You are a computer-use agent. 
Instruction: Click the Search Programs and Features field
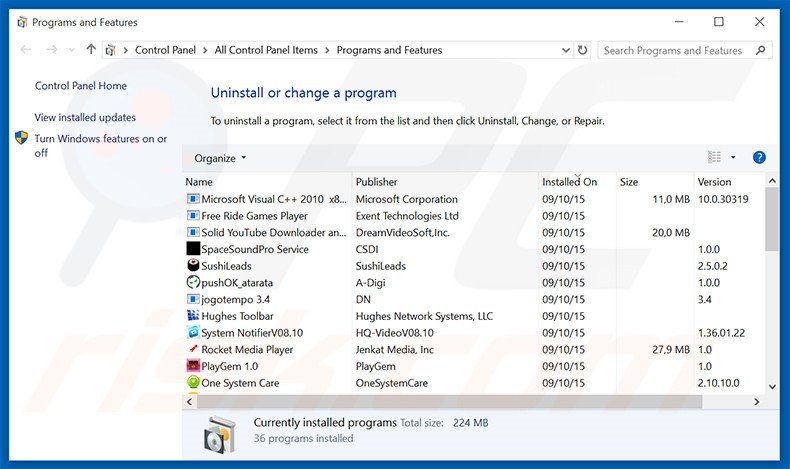click(675, 50)
